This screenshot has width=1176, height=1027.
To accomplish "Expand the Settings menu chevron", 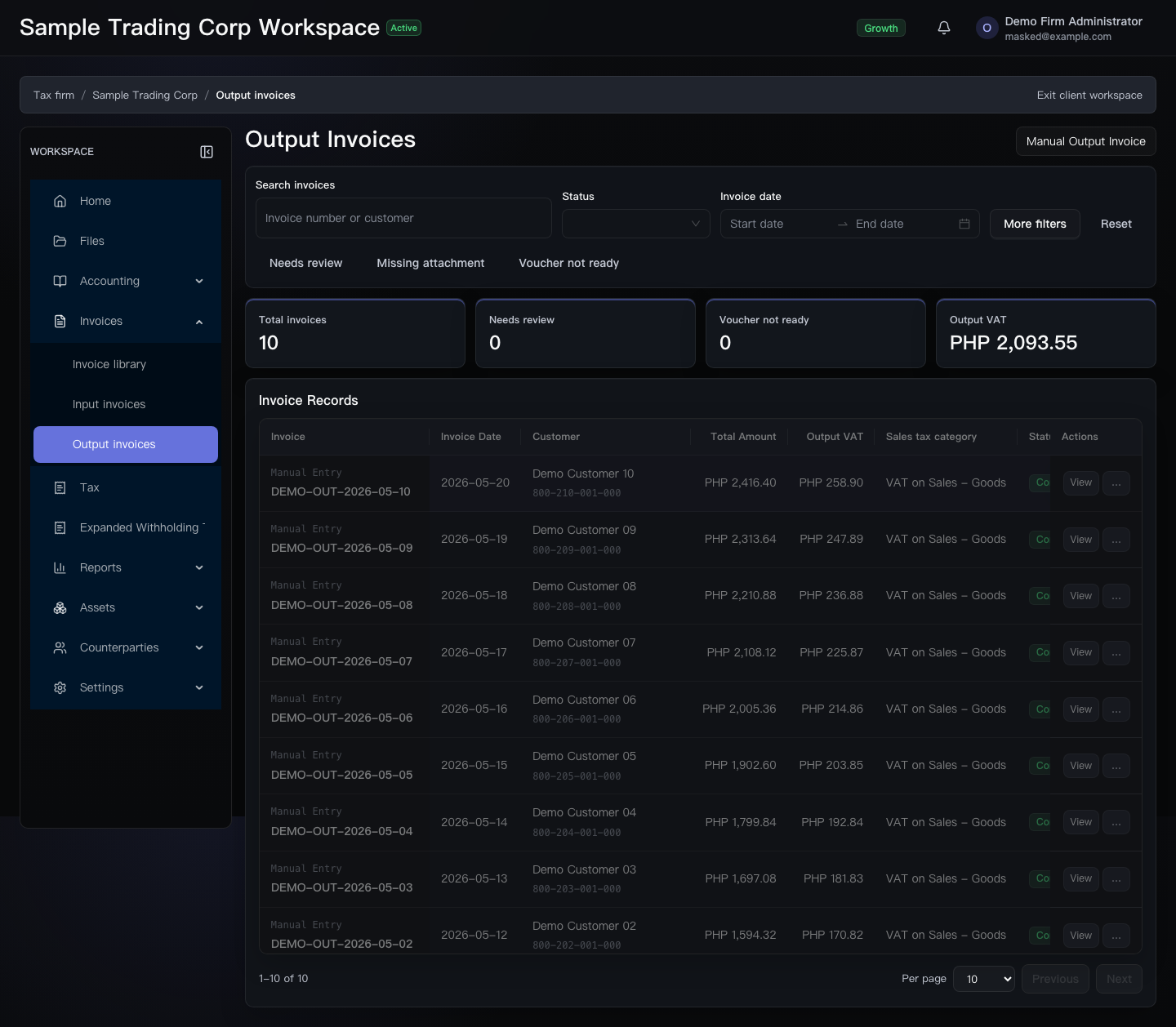I will pos(199,688).
